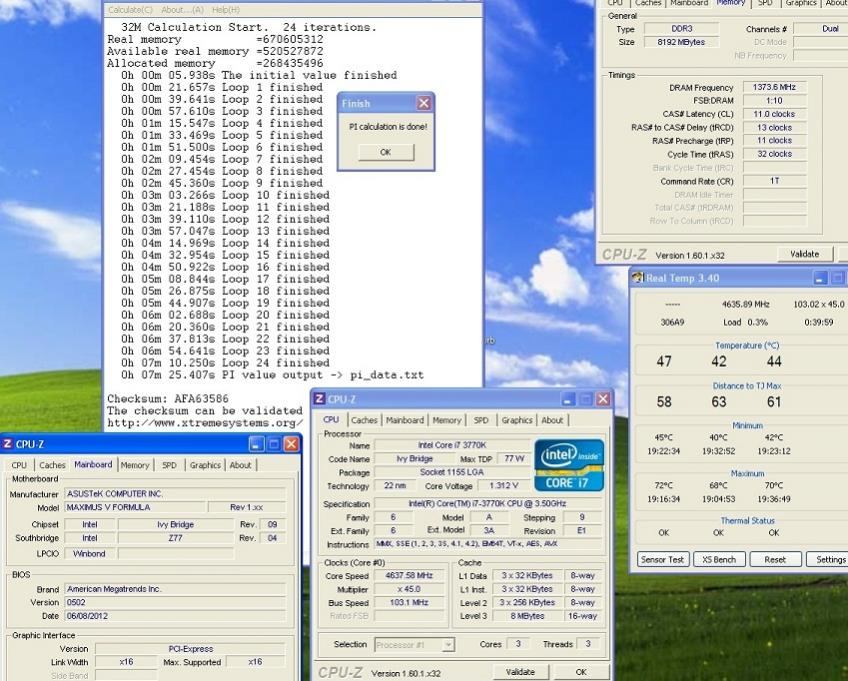Select CPU tab in the CPU-Z mainboard window
The height and width of the screenshot is (681, 848).
click(x=19, y=465)
